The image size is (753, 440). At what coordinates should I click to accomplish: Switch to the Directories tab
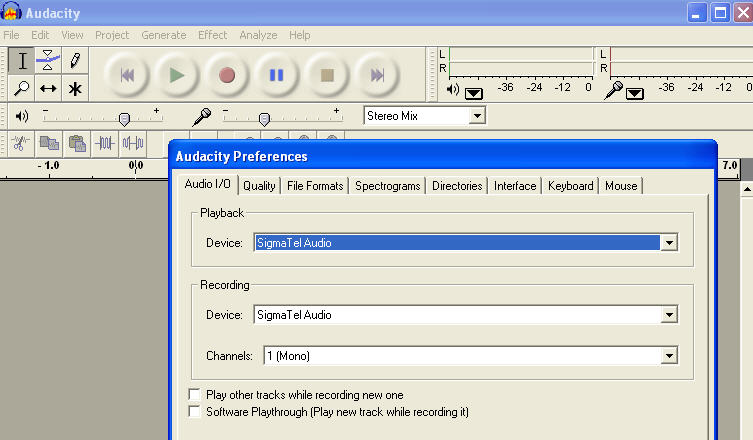[457, 186]
